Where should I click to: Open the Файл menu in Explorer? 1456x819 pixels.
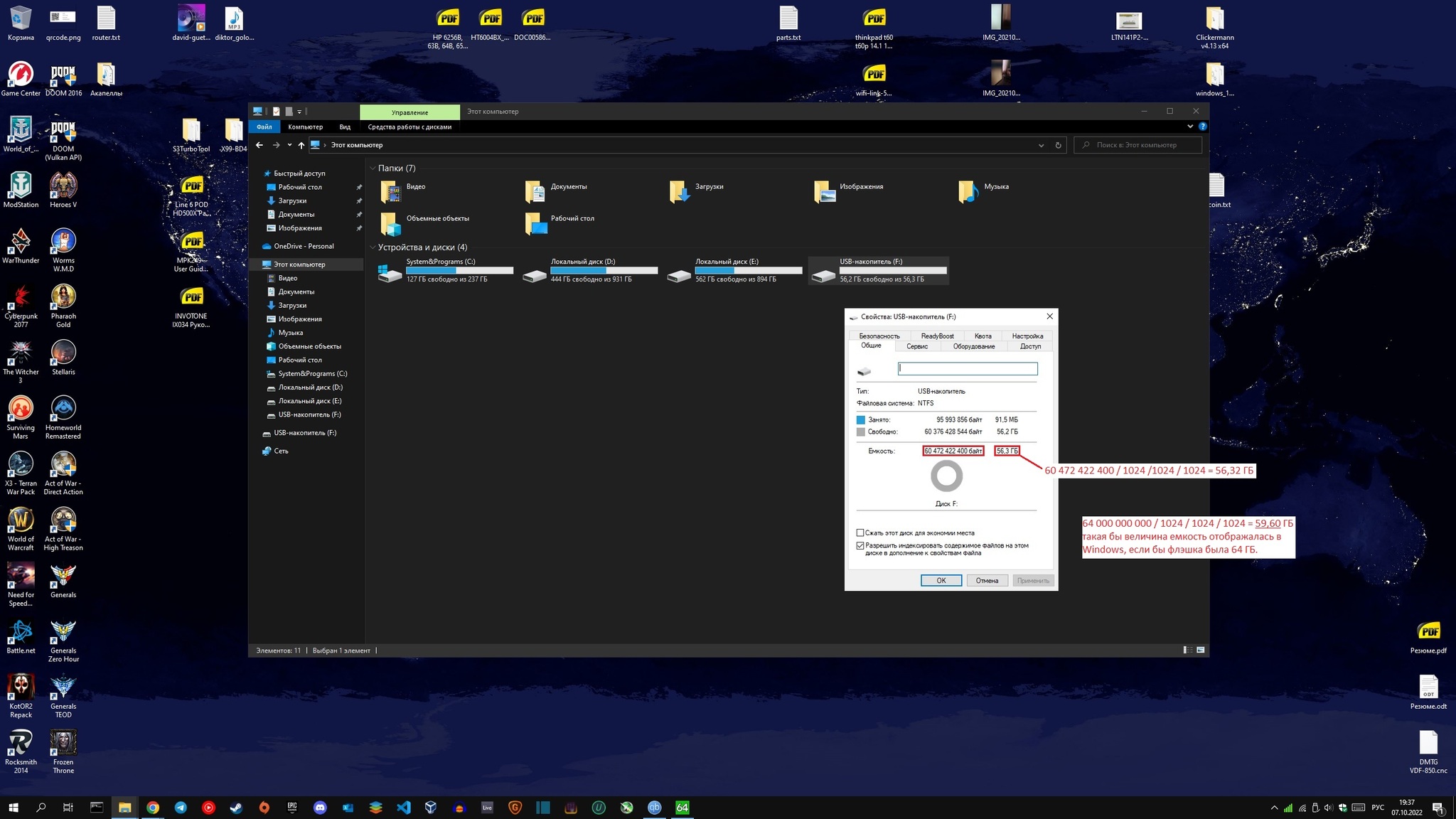pyautogui.click(x=264, y=127)
